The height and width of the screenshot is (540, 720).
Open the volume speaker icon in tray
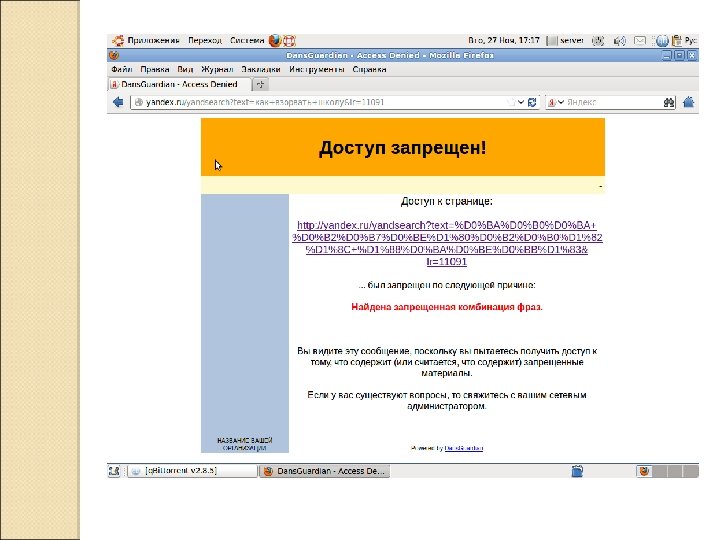tap(619, 41)
